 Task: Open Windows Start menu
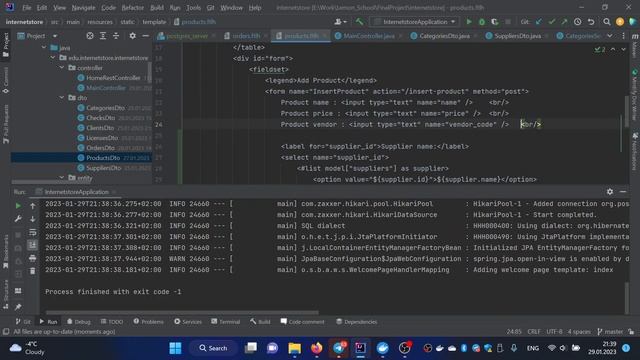[x=175, y=348]
